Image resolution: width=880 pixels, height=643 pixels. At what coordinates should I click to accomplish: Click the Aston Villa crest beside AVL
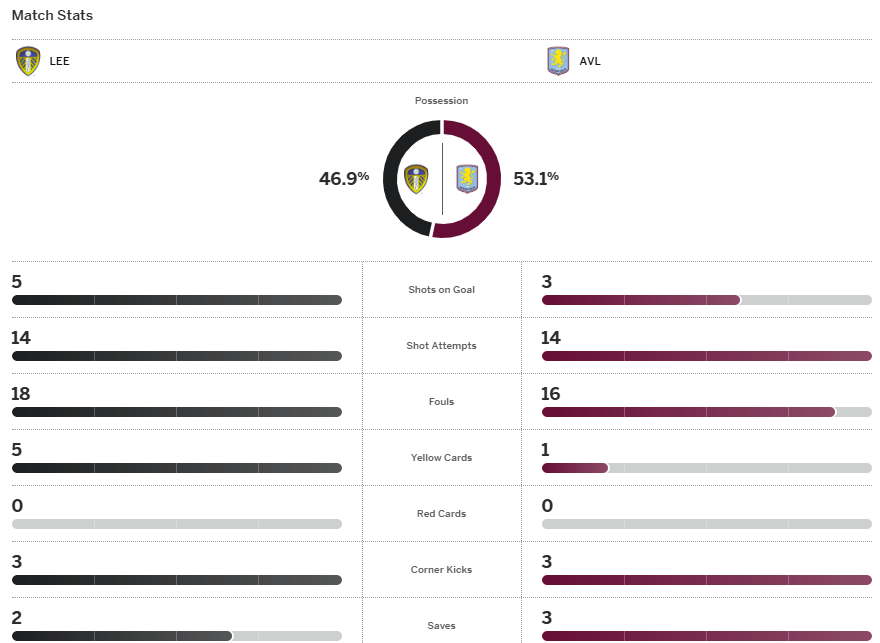click(x=558, y=61)
